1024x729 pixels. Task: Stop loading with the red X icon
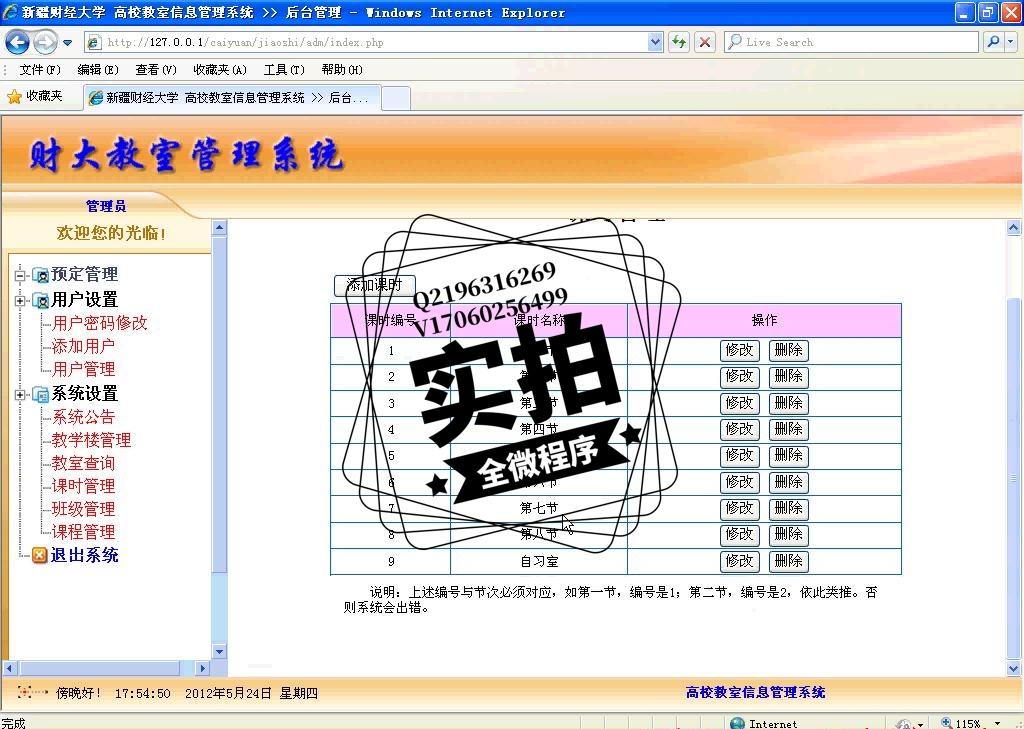tap(705, 42)
